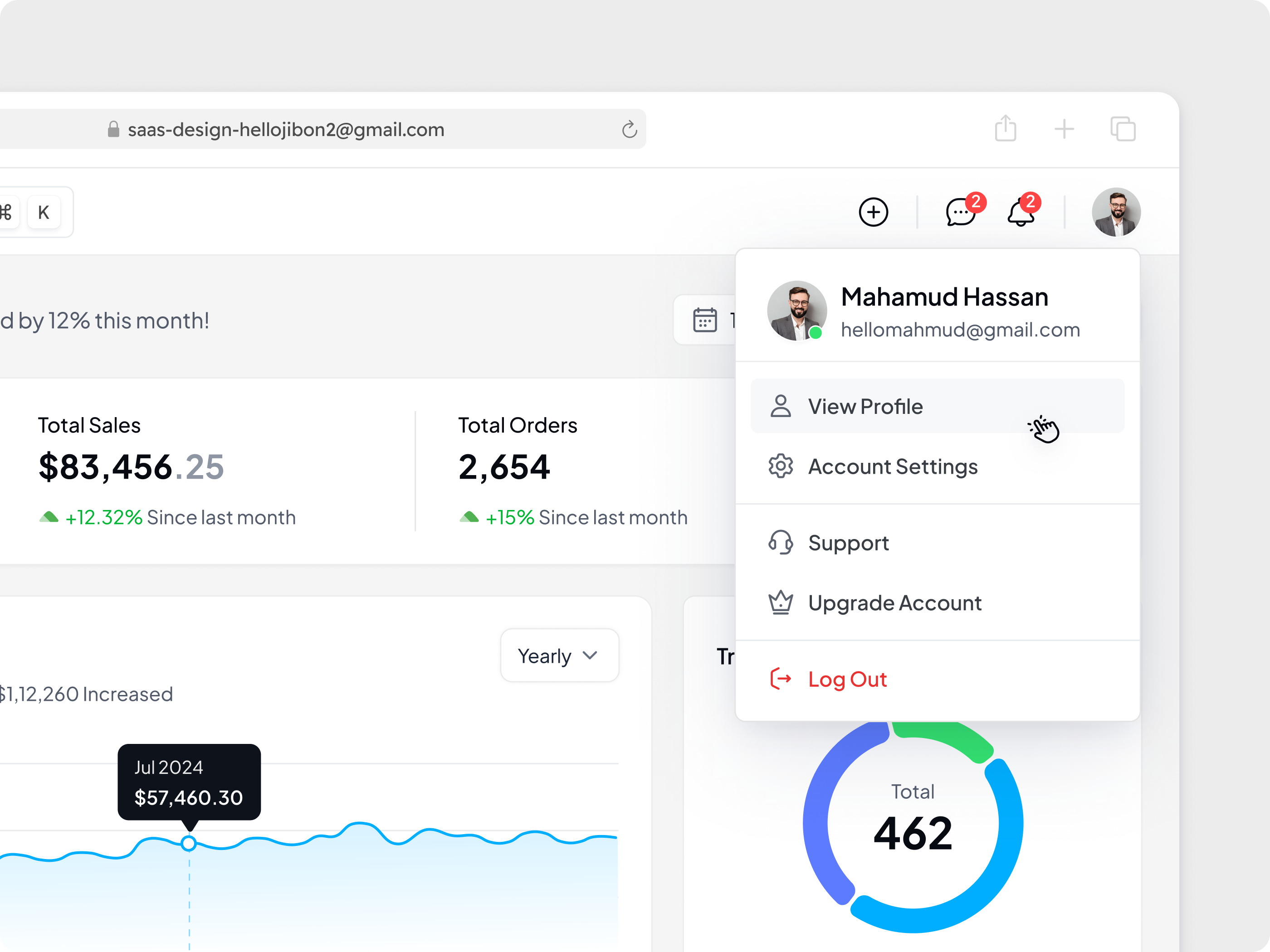Open the calendar date picker icon

click(706, 320)
